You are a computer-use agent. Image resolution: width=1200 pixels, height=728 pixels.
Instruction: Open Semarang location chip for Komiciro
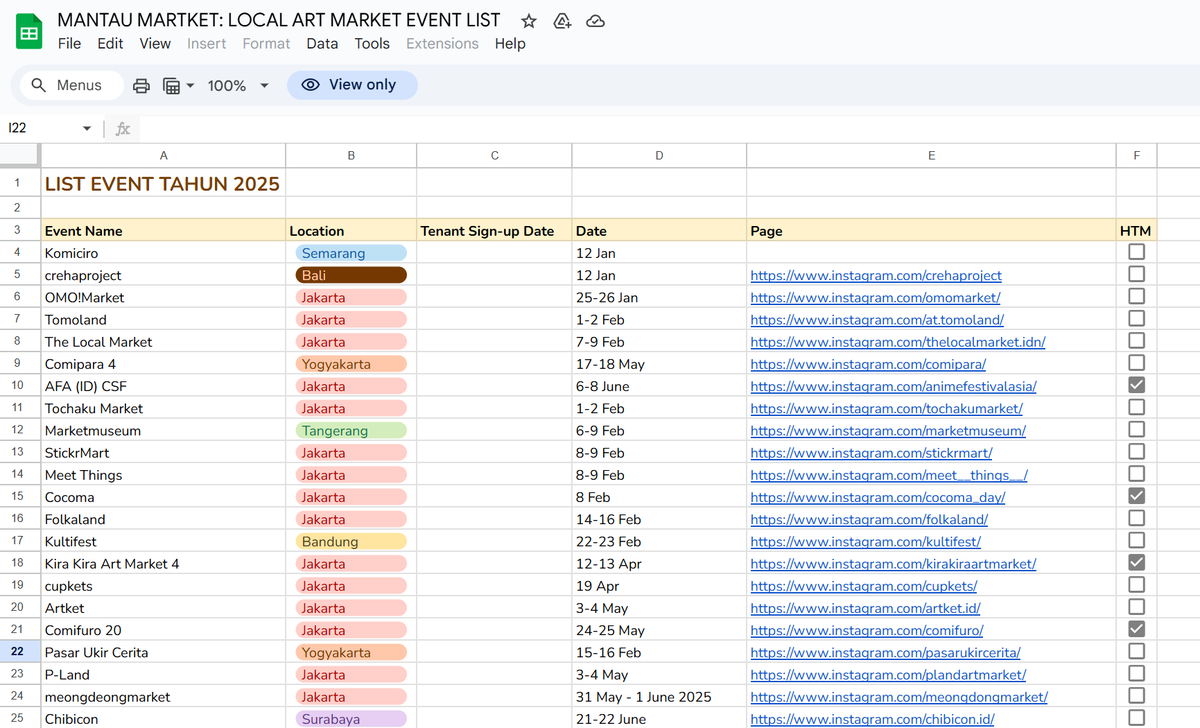351,253
